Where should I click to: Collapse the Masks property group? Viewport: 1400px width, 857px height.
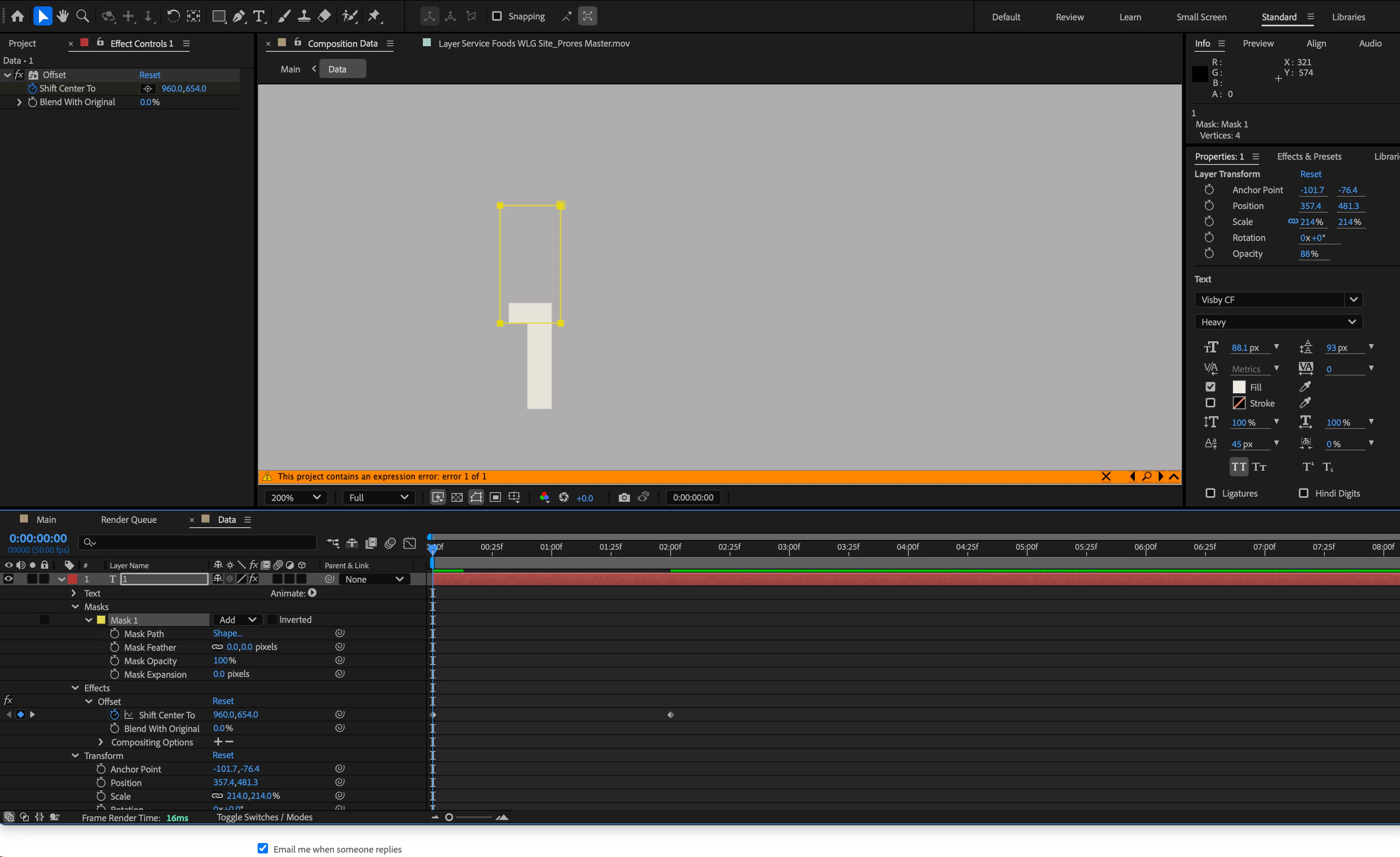(75, 607)
